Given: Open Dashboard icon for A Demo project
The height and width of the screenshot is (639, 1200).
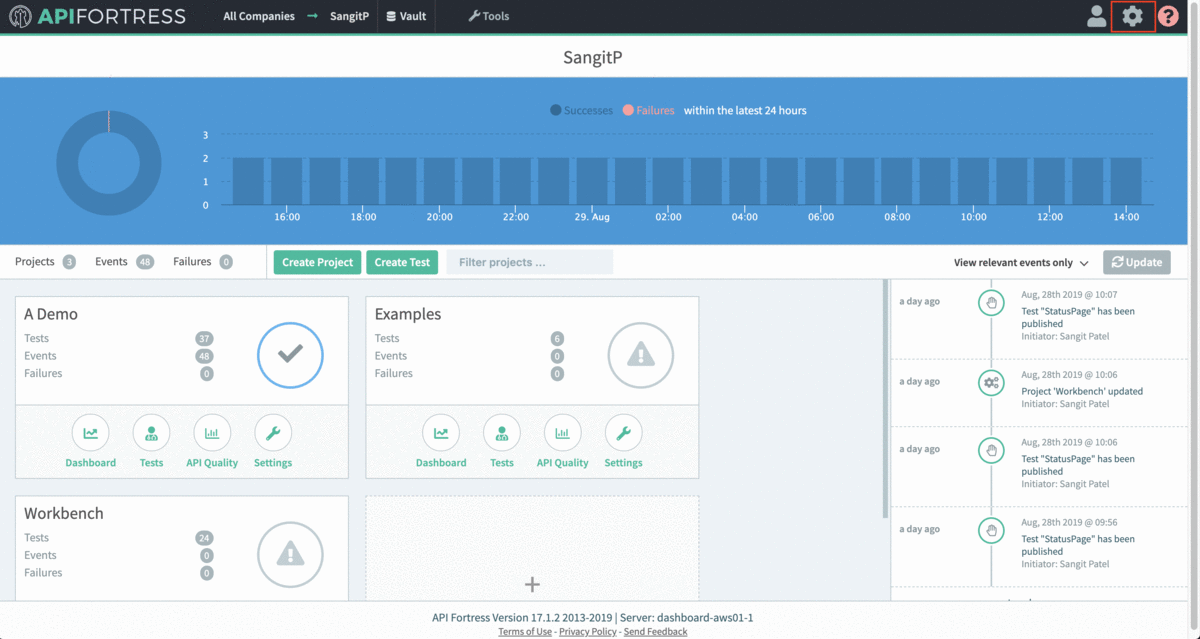Looking at the screenshot, I should click(90, 433).
